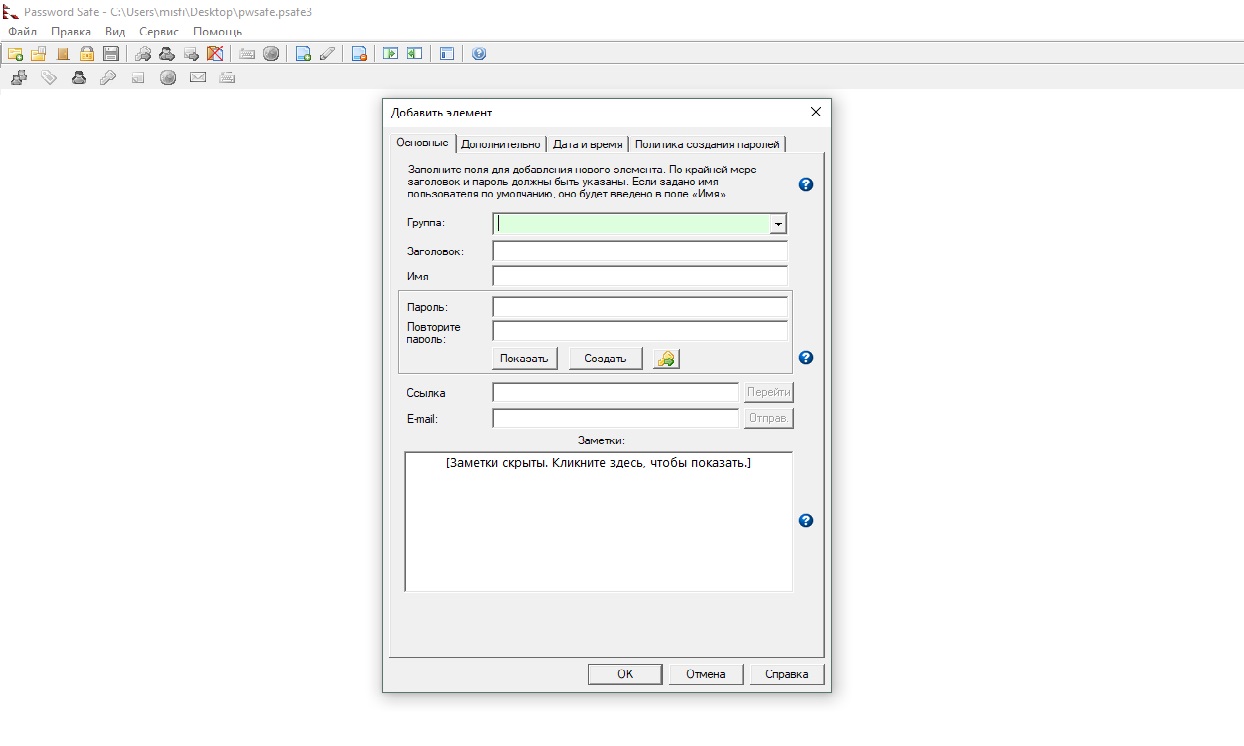Click the user figure icon, lower toolbar
The height and width of the screenshot is (746, 1244).
coord(78,77)
